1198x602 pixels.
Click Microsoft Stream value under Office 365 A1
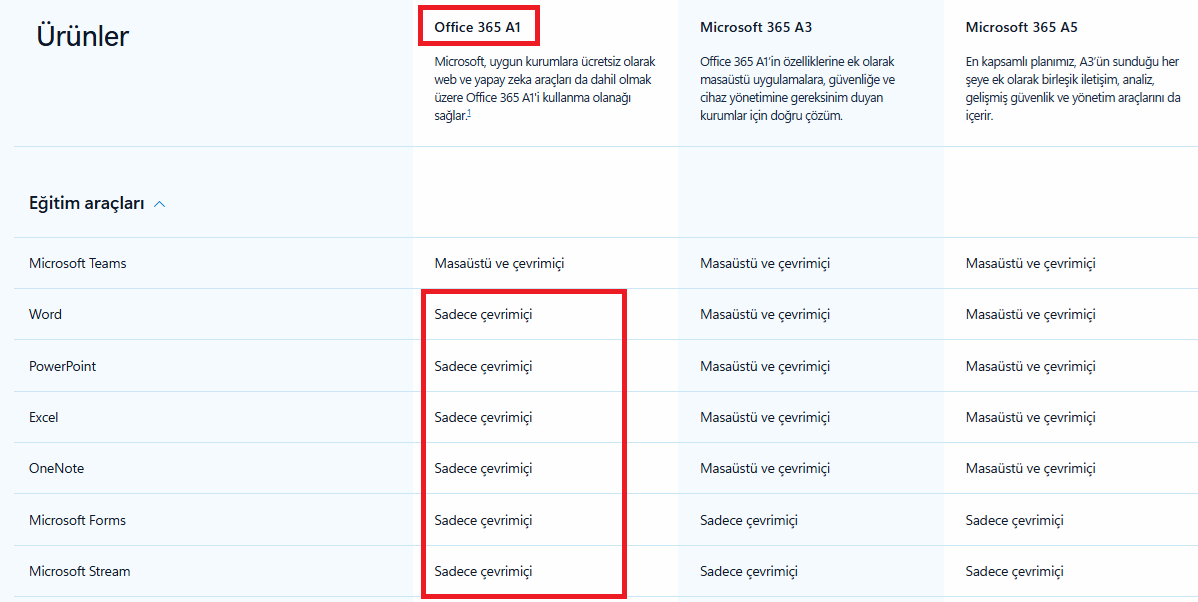pyautogui.click(x=483, y=571)
